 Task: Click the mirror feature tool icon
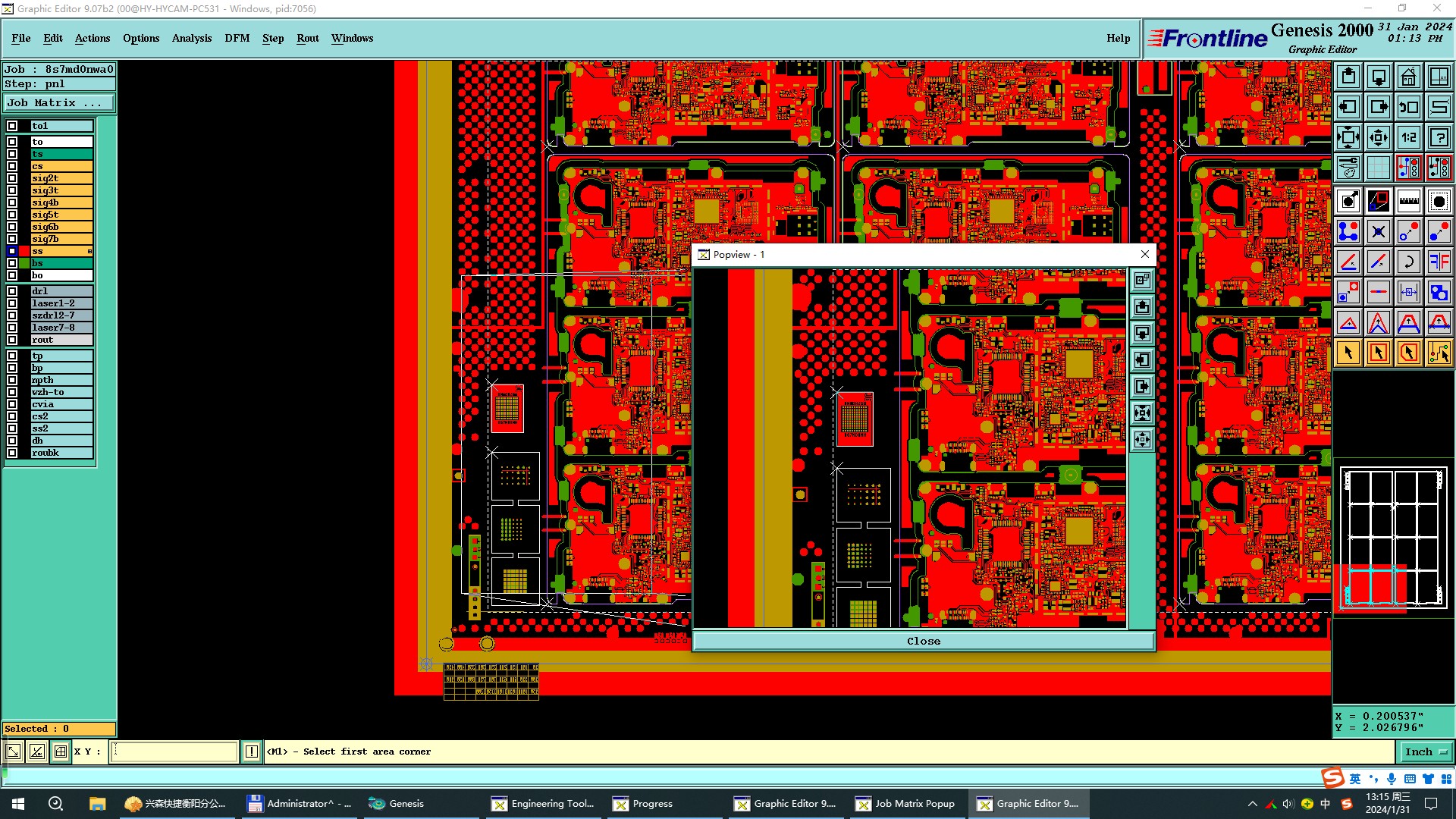pos(1439,262)
